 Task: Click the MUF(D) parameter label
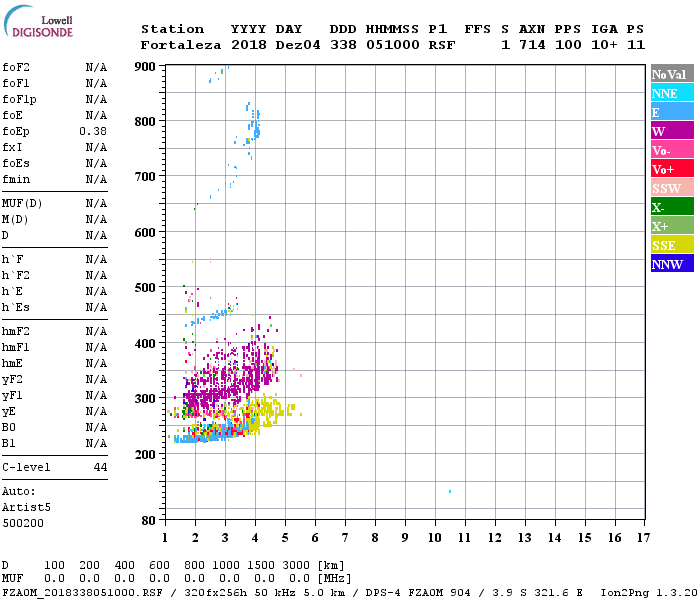tap(22, 204)
